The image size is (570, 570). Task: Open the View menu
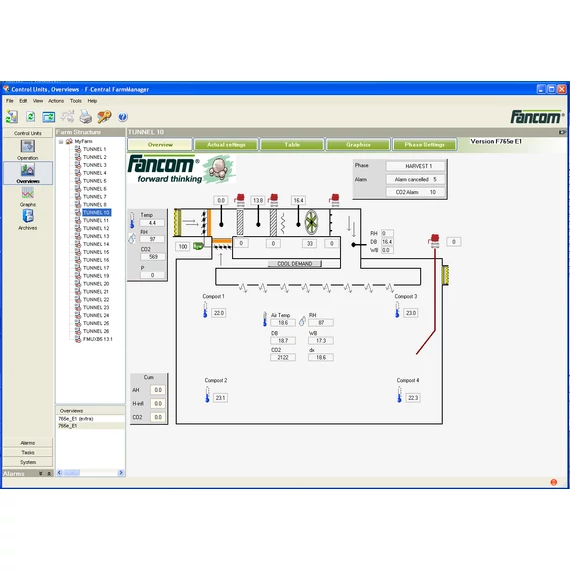(x=38, y=101)
